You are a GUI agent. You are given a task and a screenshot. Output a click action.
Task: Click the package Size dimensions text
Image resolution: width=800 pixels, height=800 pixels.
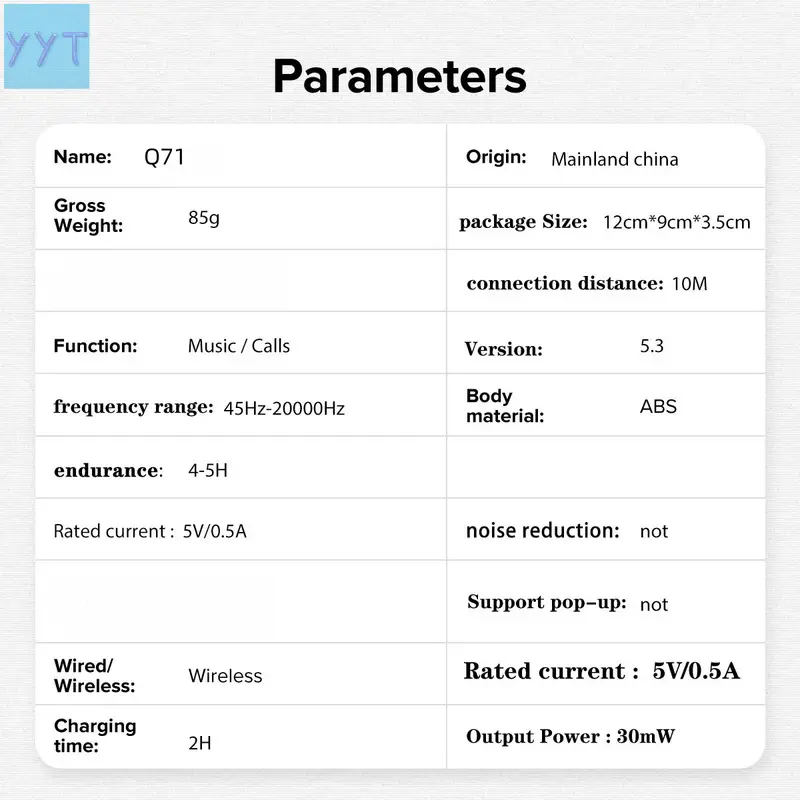[x=677, y=222]
